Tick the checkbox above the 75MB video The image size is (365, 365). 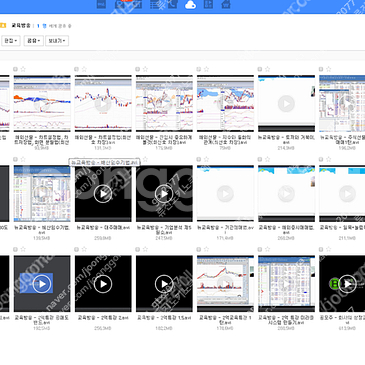[x=199, y=69]
